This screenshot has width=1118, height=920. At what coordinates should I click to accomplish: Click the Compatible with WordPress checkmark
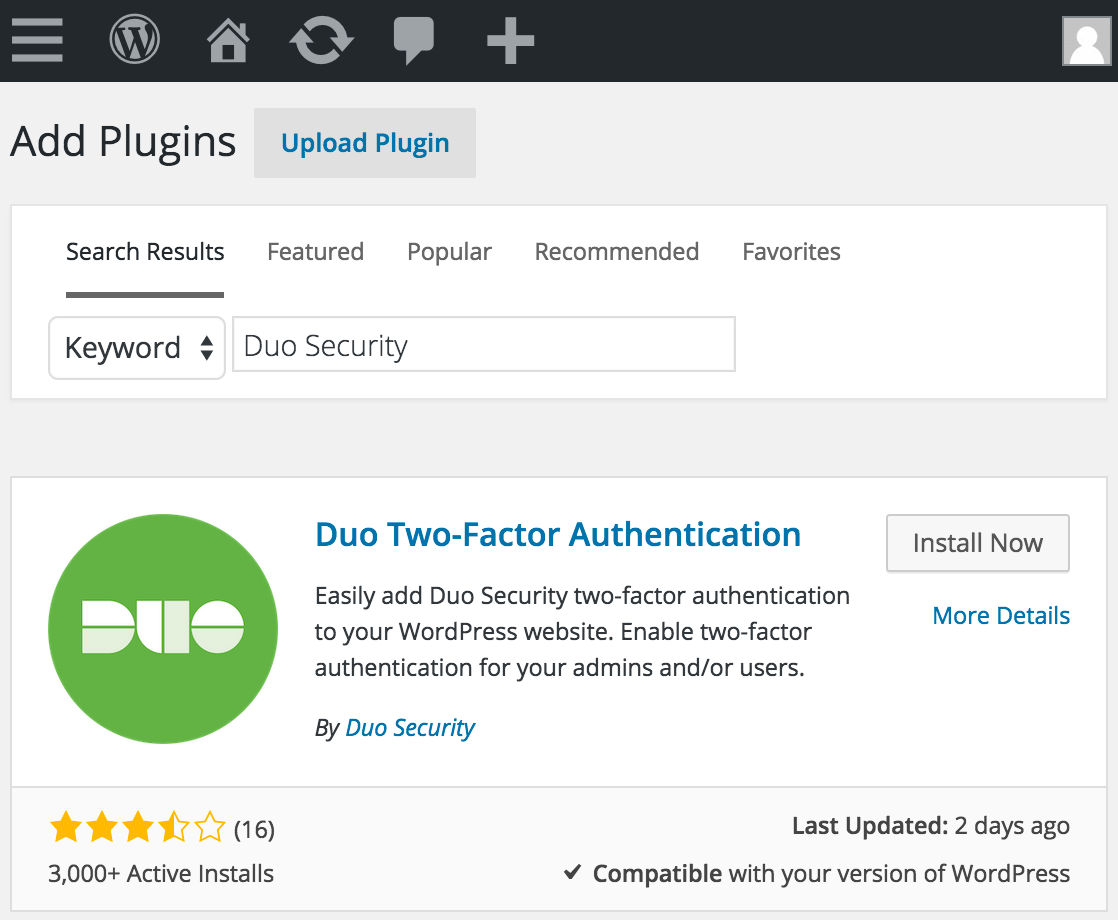[x=572, y=872]
